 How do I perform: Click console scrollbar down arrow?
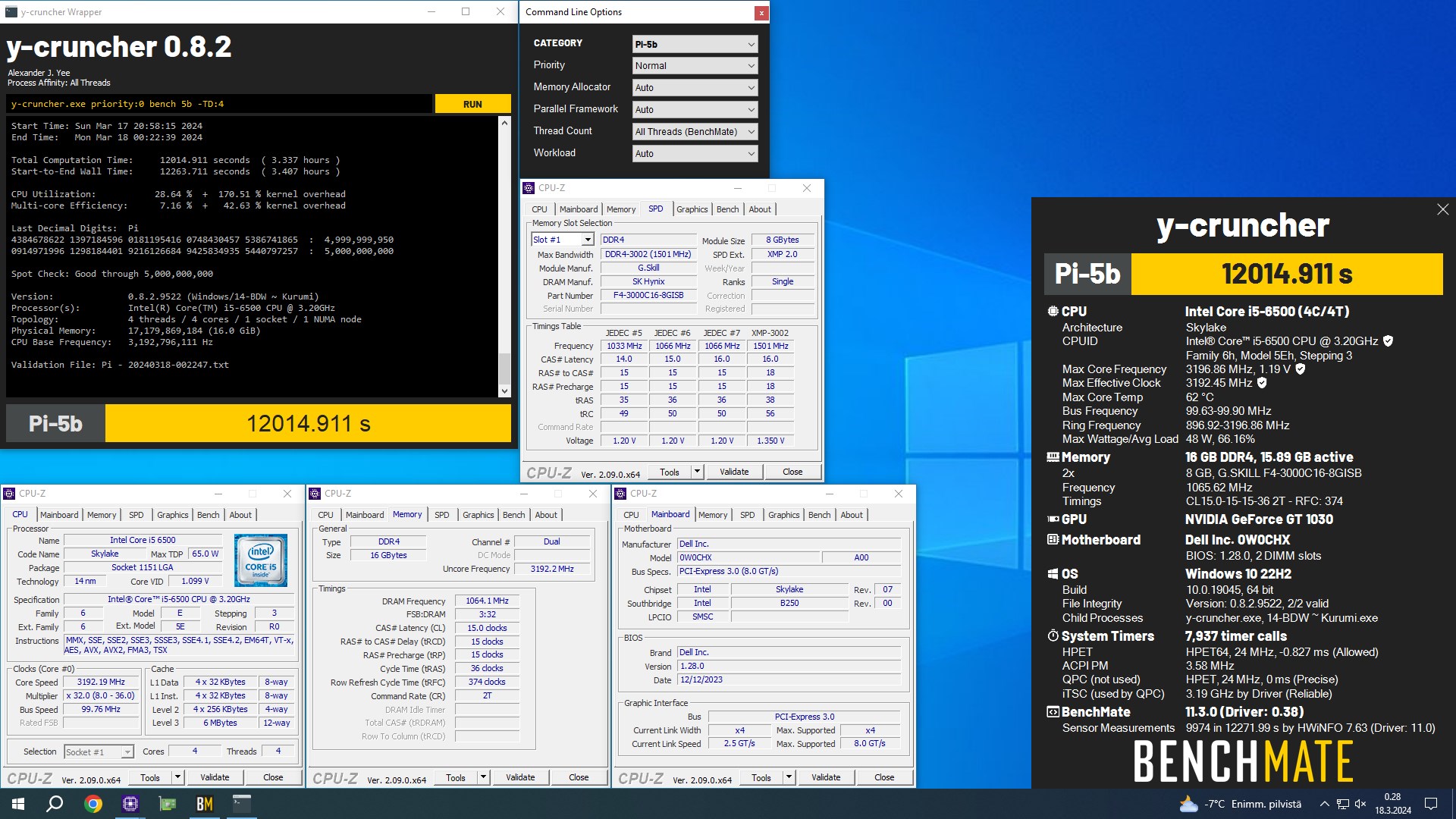pos(504,391)
